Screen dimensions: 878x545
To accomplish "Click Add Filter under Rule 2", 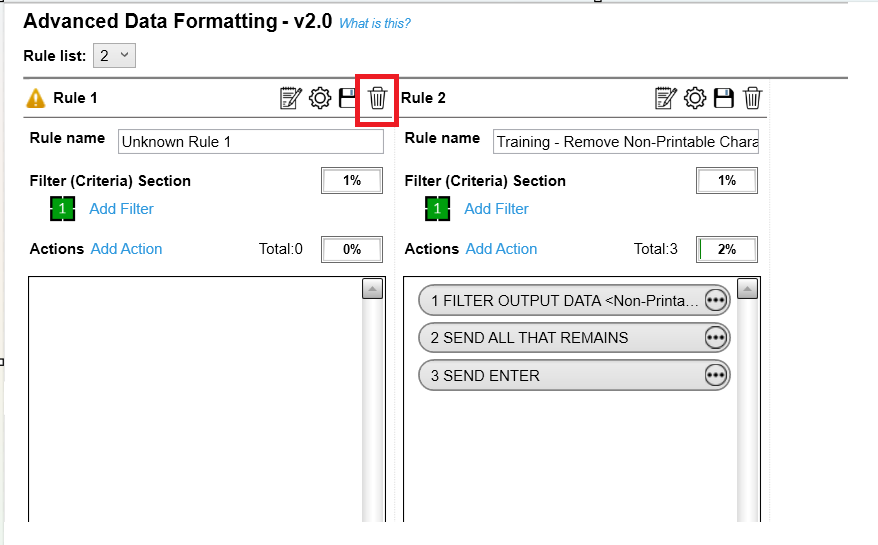I will (x=496, y=209).
